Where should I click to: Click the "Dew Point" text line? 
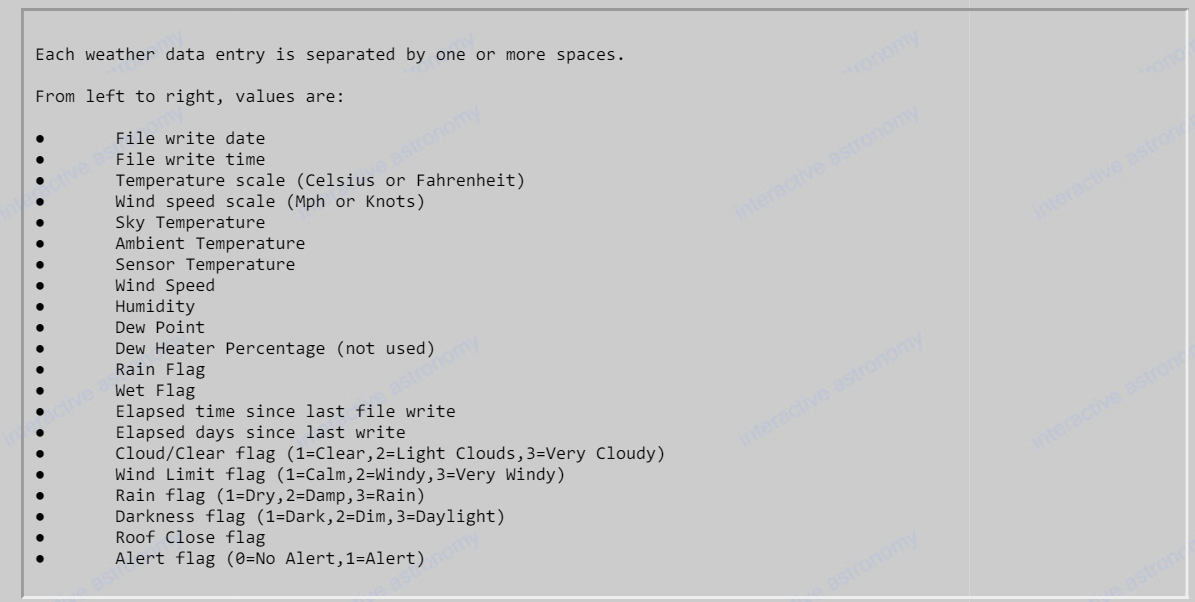160,327
